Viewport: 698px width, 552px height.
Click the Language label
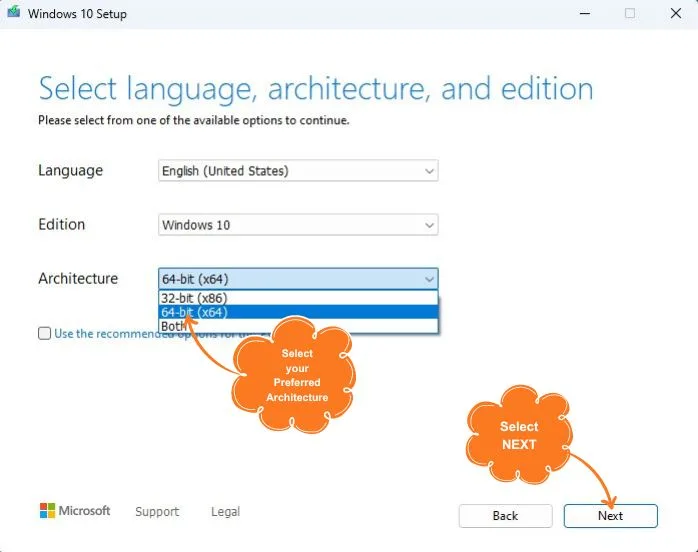[70, 171]
